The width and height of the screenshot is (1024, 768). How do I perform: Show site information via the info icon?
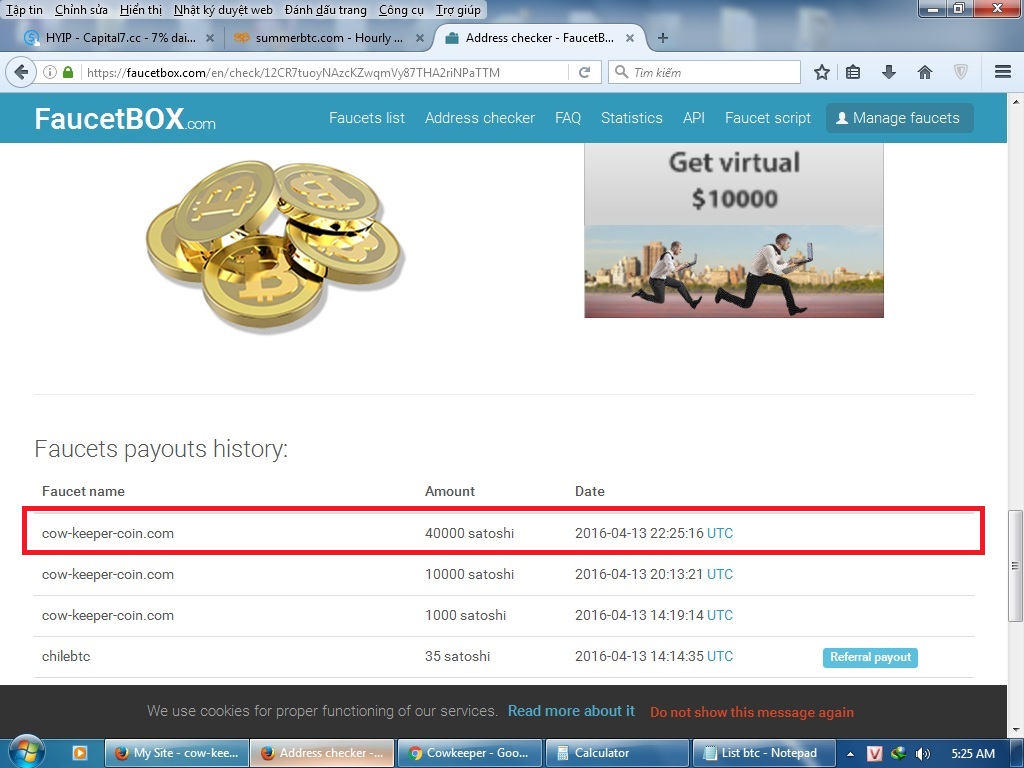(x=50, y=72)
